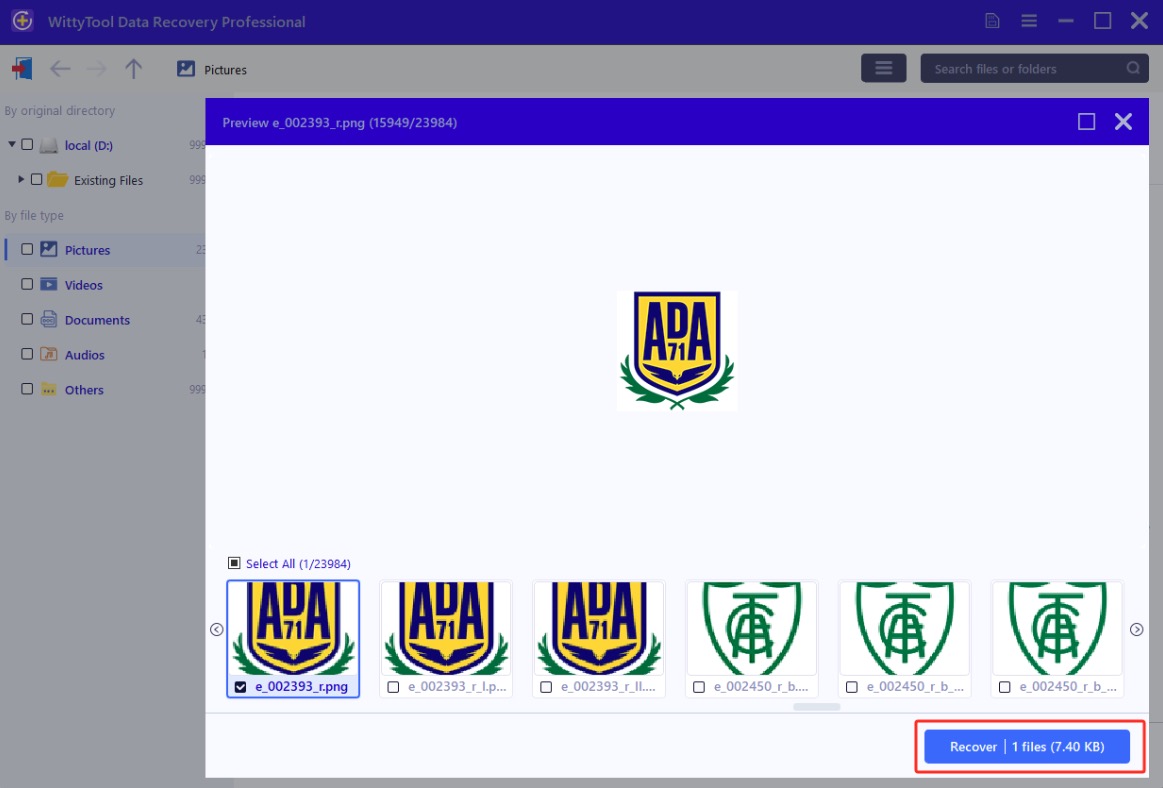Image resolution: width=1163 pixels, height=788 pixels.
Task: Open the e_002393_r_l.p... thumbnail image
Action: point(446,627)
